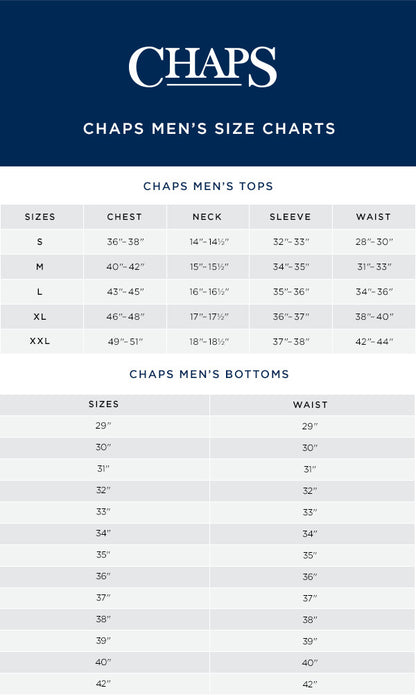416x695 pixels.
Task: Click the neck value 16"-16½" for L
Action: [x=209, y=292]
